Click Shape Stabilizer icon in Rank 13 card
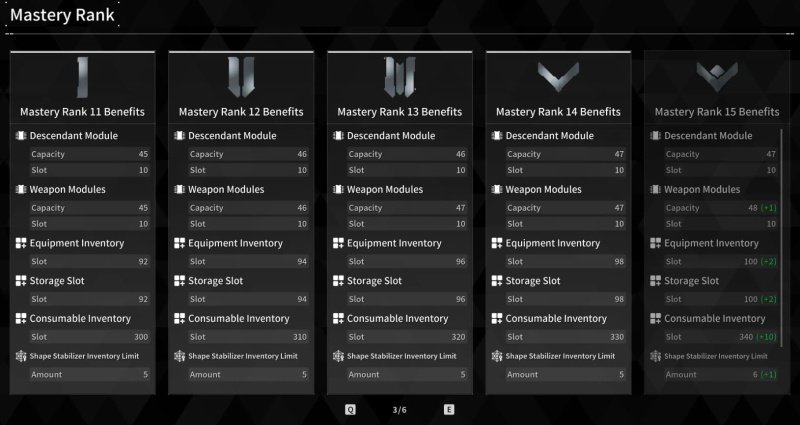 pyautogui.click(x=339, y=356)
